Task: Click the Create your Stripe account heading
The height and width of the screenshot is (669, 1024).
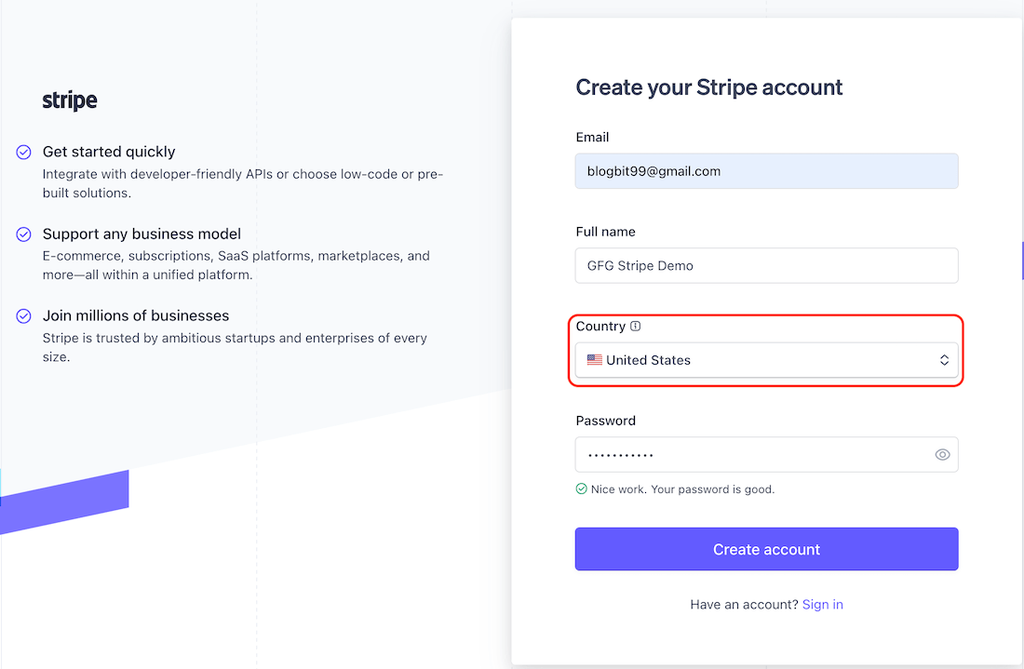Action: (x=709, y=88)
